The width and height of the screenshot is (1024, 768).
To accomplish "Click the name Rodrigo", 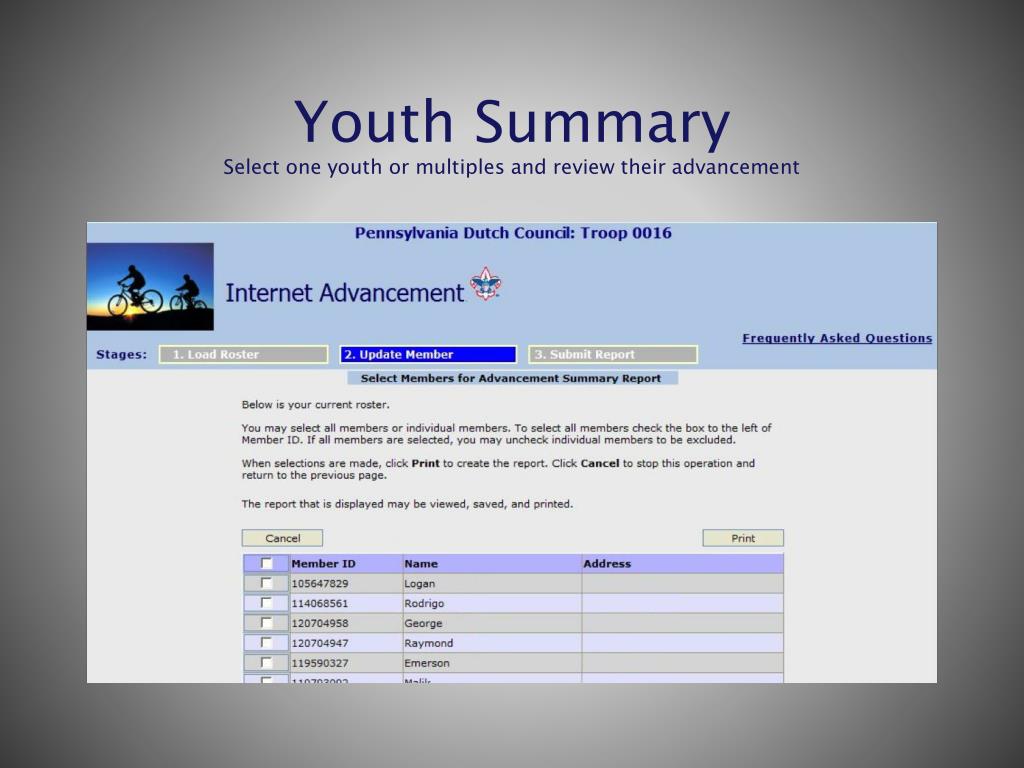I will pos(424,603).
